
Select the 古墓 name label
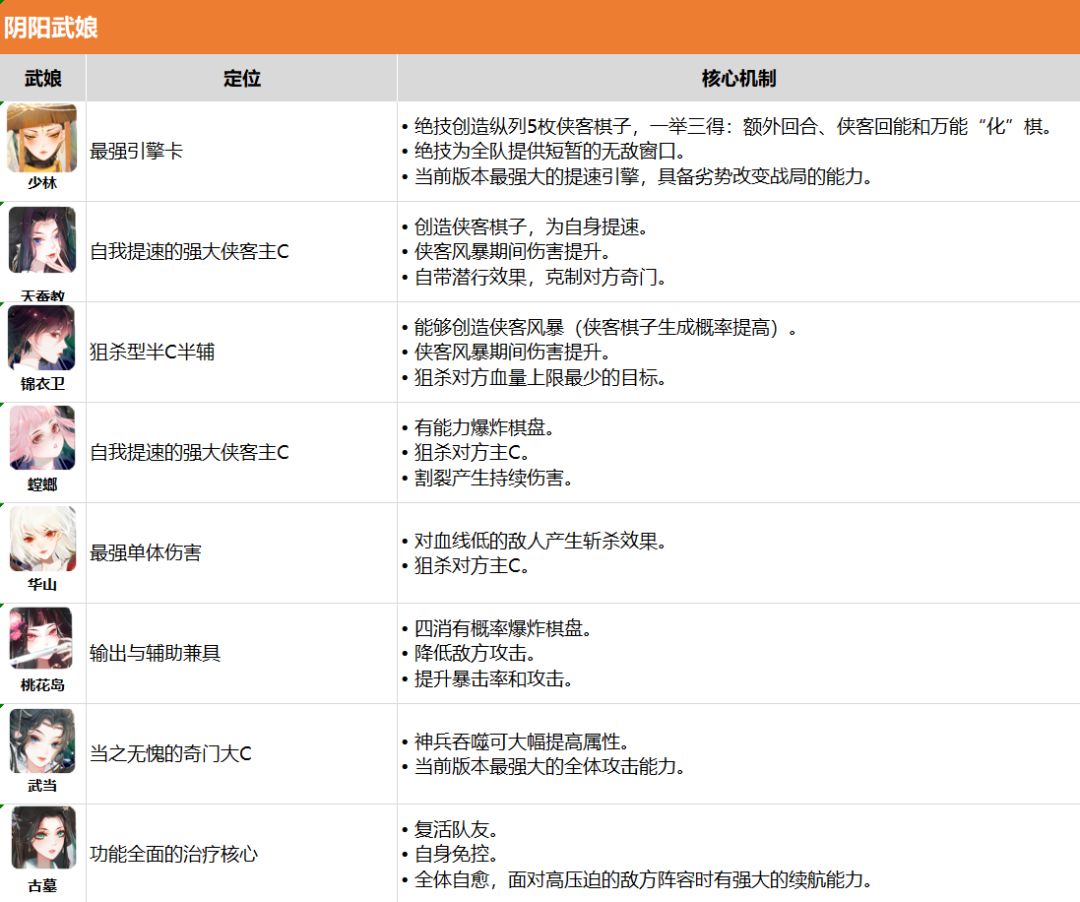[42, 885]
